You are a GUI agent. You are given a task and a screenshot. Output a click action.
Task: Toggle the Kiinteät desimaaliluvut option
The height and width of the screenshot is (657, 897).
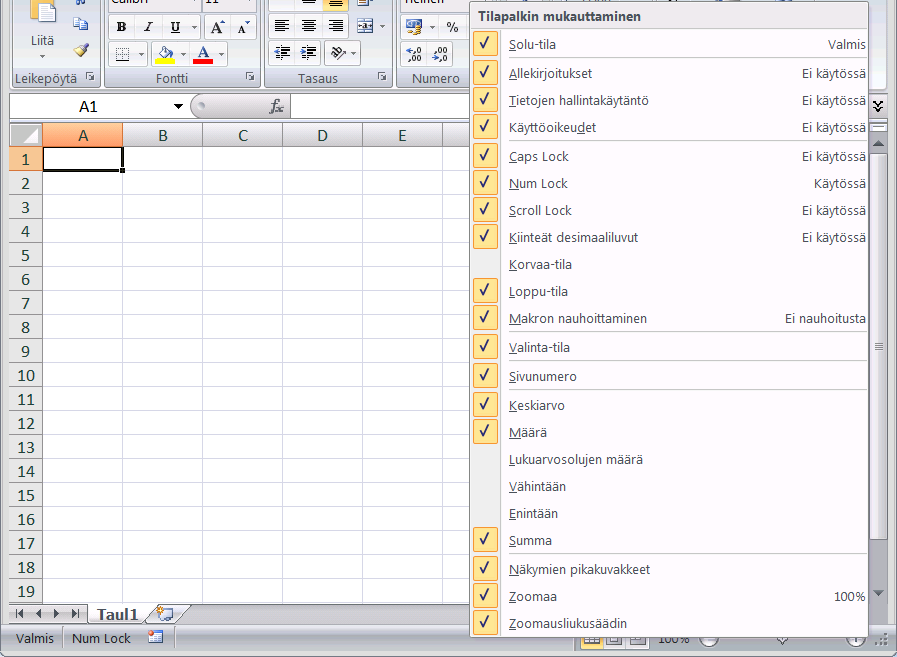[x=669, y=237]
